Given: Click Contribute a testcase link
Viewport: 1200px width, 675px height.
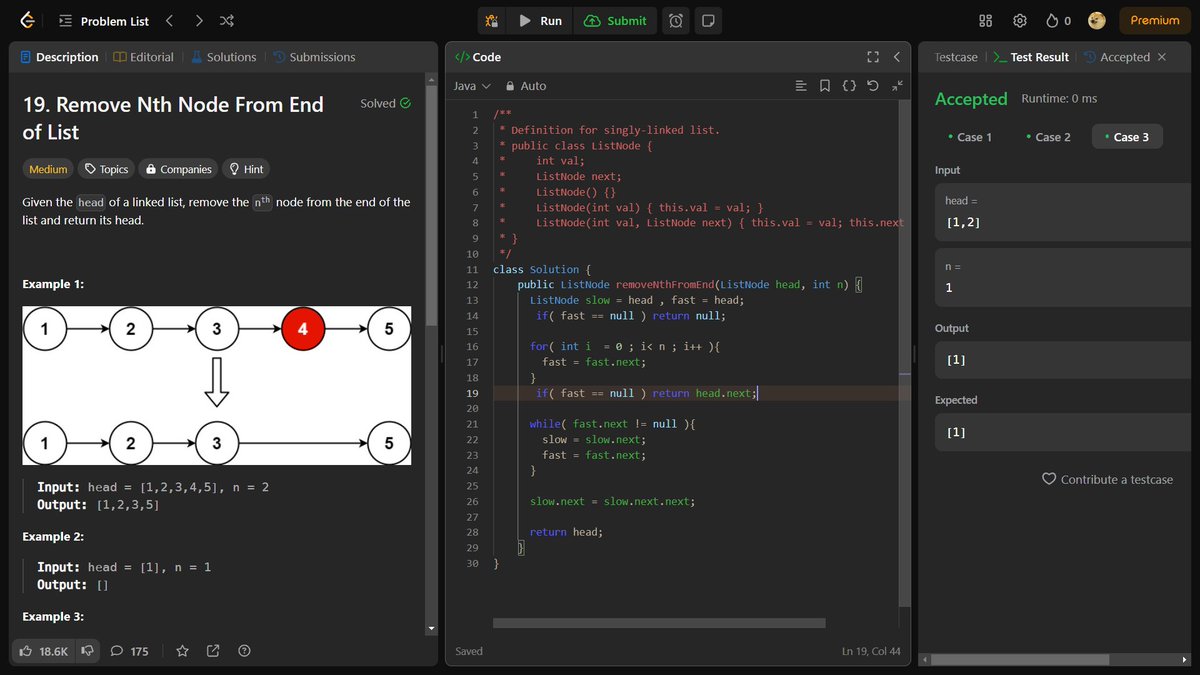Looking at the screenshot, I should coord(1107,479).
